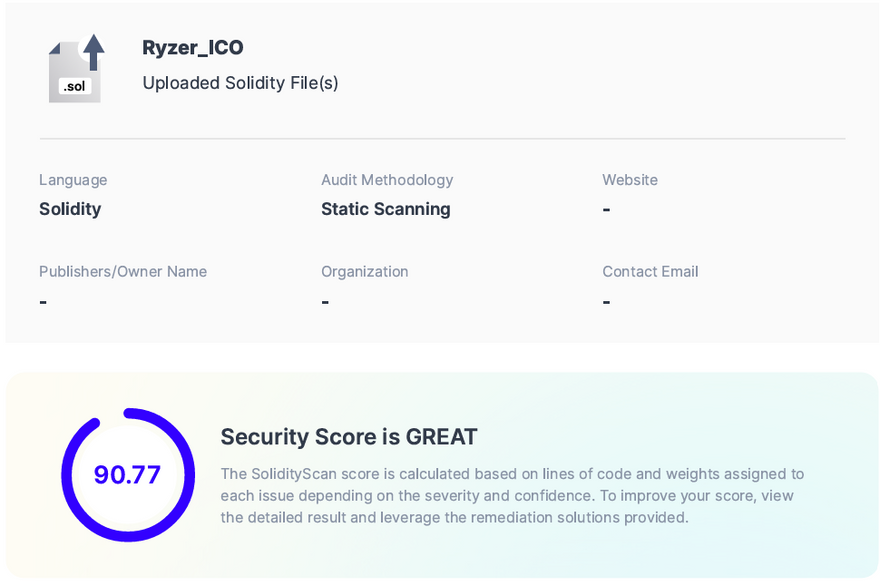880x585 pixels.
Task: Click the Website label
Action: click(630, 180)
